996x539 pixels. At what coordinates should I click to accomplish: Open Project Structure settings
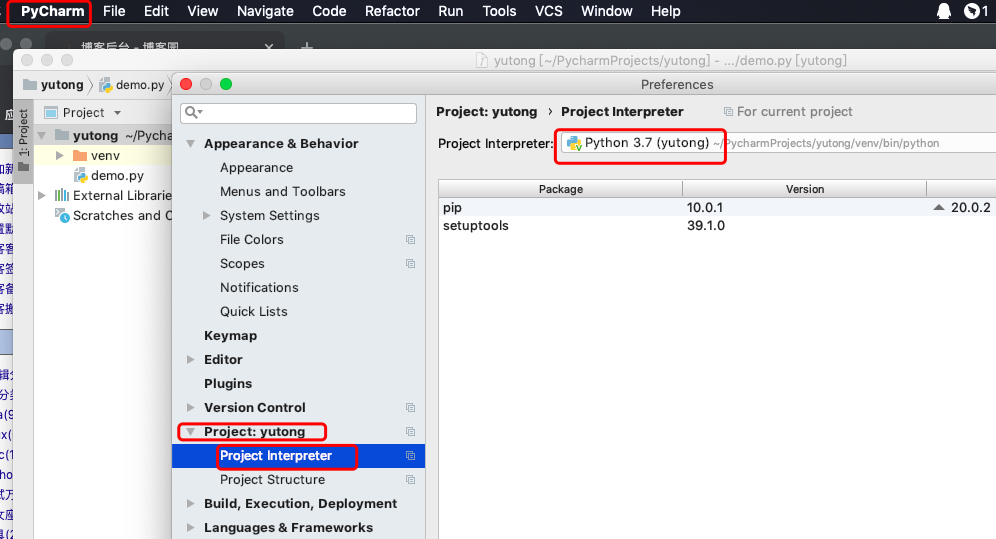coord(273,480)
